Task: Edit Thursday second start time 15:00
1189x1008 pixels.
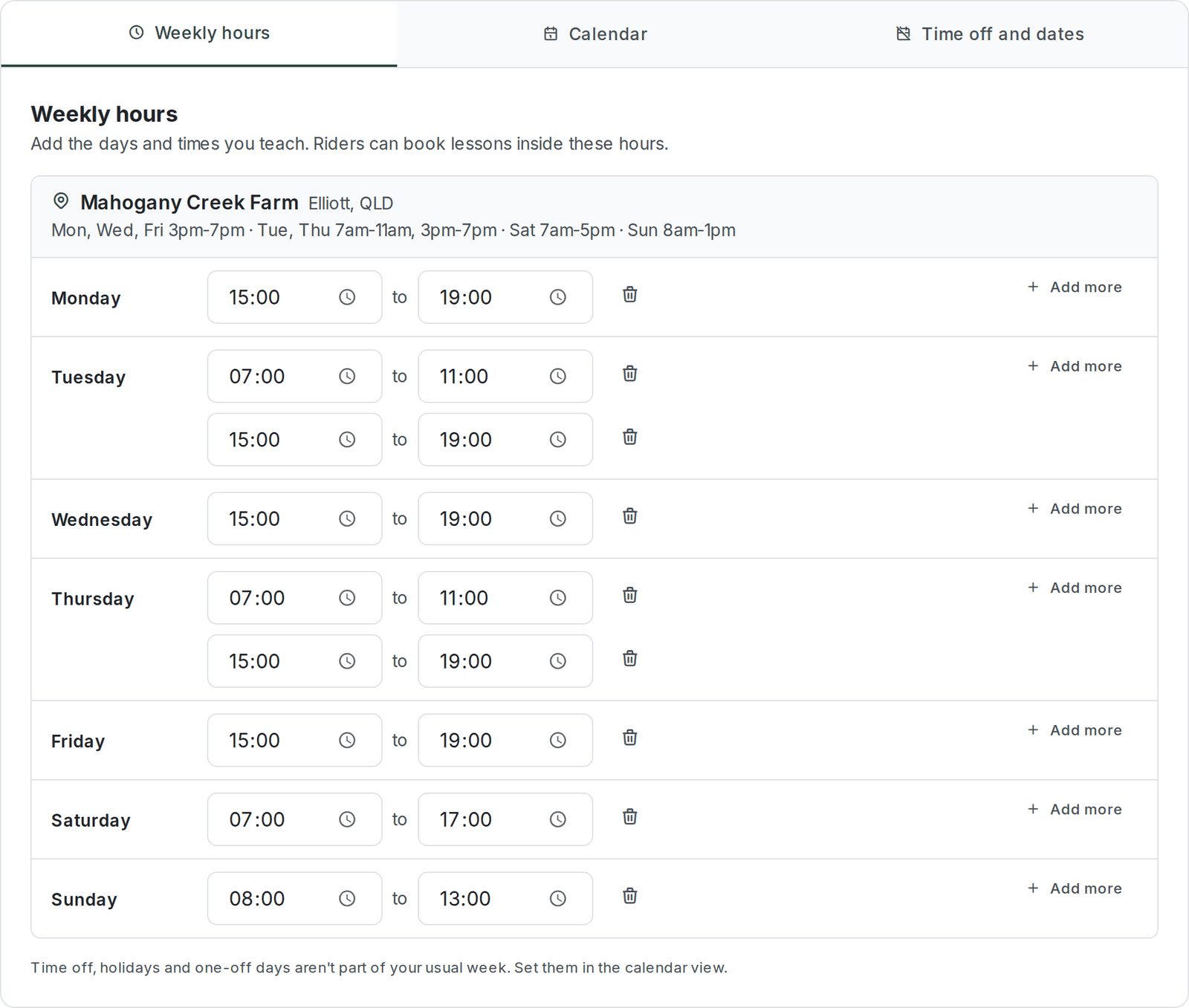Action: pyautogui.click(x=294, y=661)
